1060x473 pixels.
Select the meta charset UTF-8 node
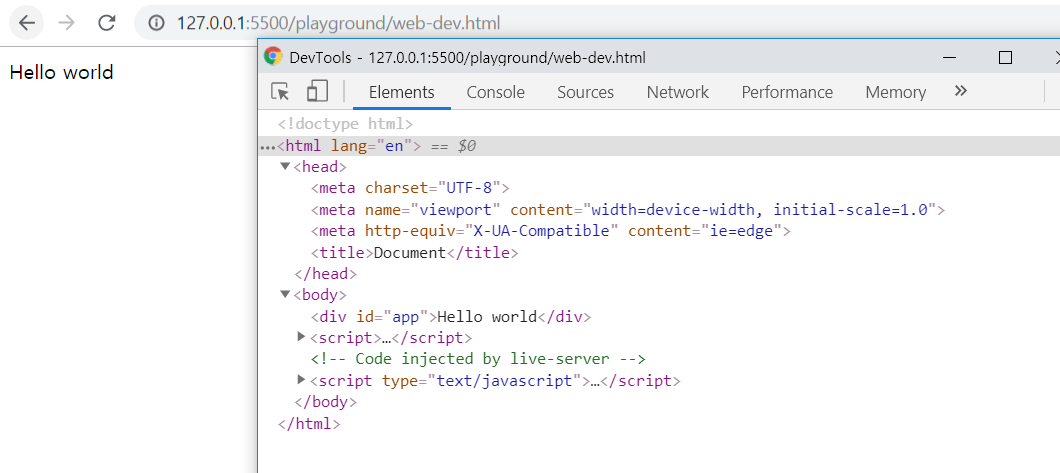point(410,188)
